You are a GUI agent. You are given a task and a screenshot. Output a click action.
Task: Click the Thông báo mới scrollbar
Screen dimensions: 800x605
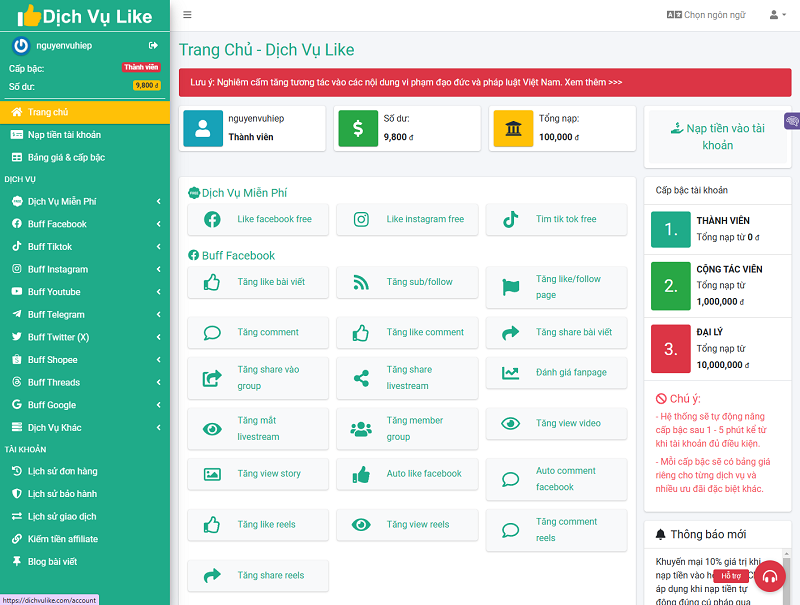pos(786,576)
